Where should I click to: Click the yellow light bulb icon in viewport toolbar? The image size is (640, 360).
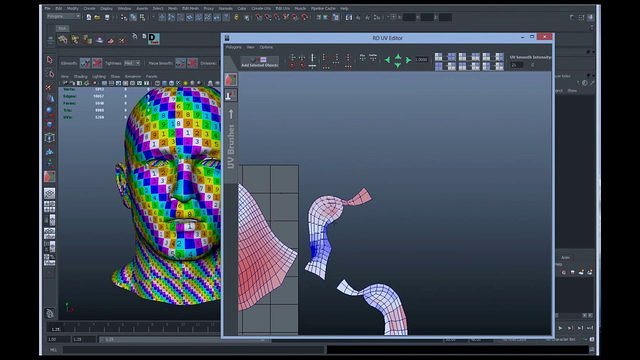coord(185,83)
